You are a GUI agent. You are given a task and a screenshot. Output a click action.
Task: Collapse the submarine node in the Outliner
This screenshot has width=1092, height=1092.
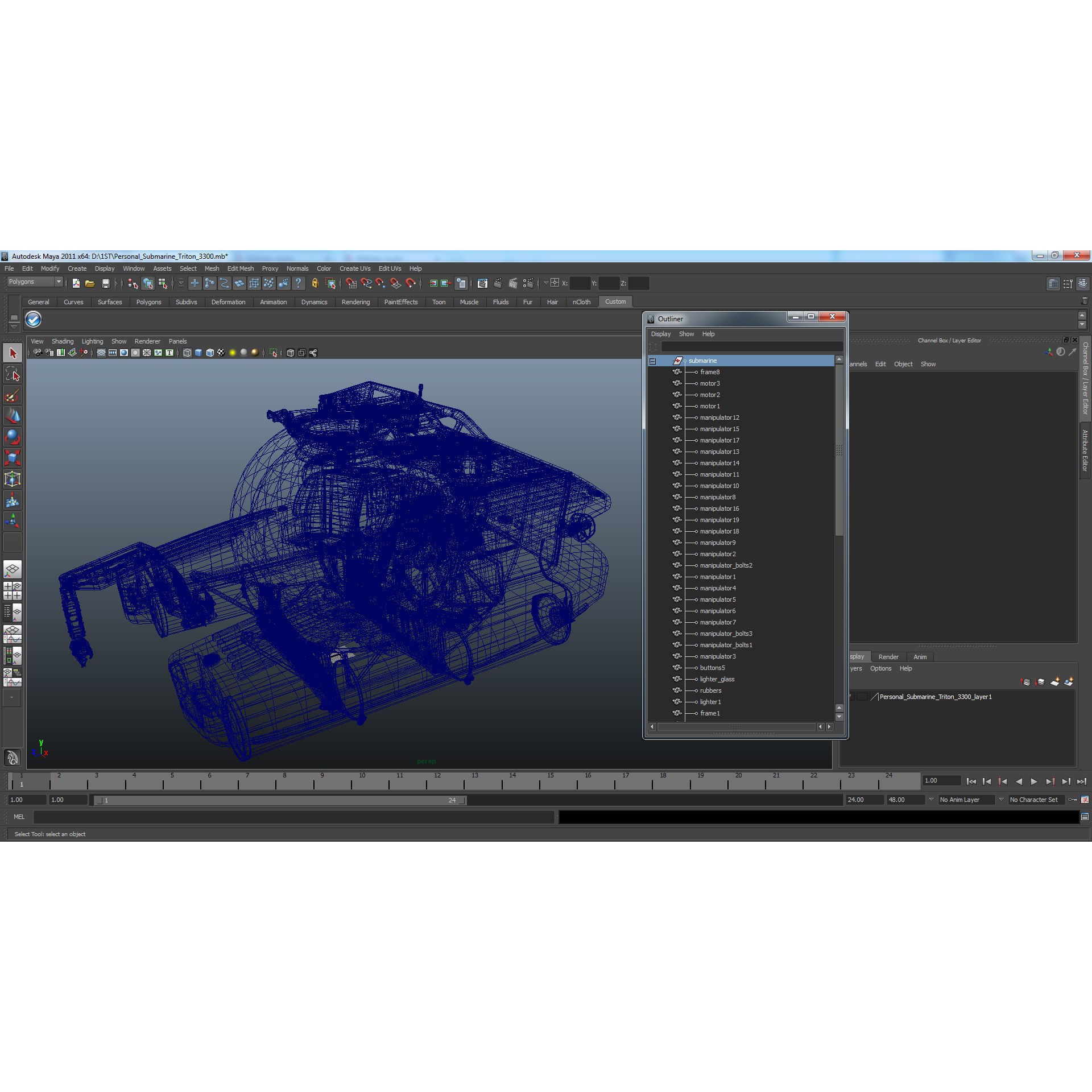pyautogui.click(x=652, y=361)
